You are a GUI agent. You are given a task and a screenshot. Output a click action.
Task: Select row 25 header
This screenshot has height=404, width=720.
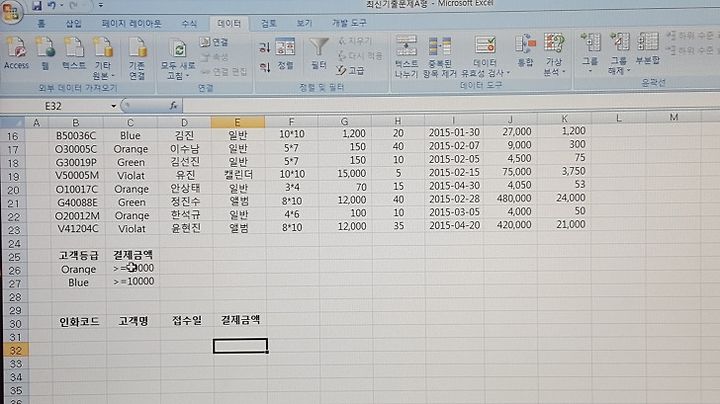click(14, 257)
